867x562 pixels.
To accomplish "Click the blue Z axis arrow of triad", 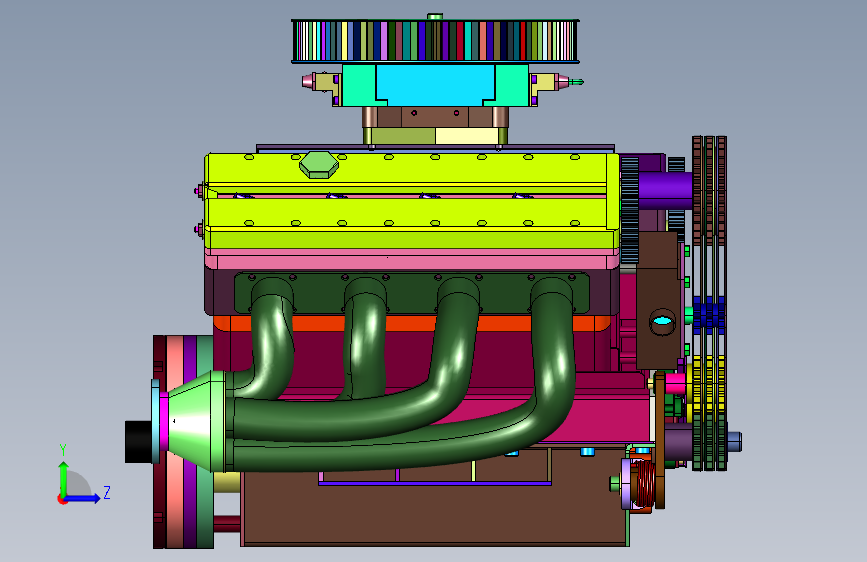I will (83, 498).
